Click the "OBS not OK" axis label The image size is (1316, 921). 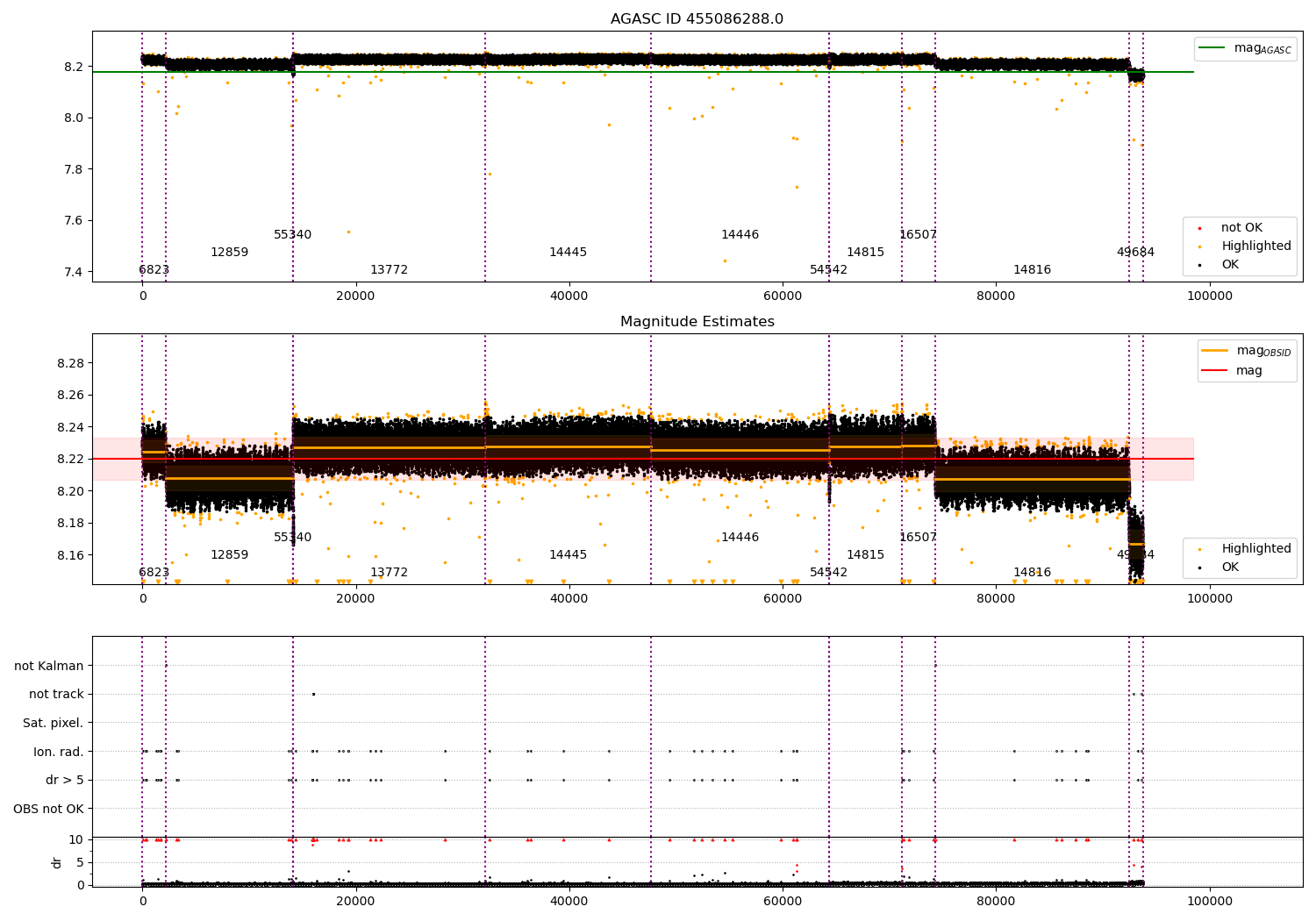pyautogui.click(x=48, y=809)
